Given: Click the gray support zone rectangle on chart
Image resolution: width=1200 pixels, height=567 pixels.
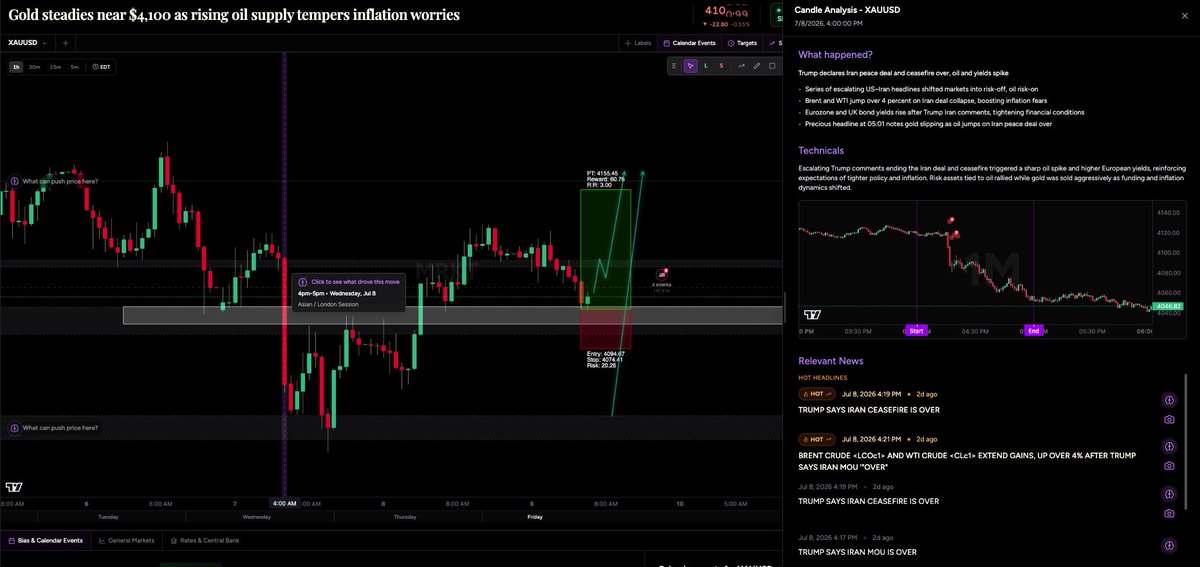Looking at the screenshot, I should (x=452, y=315).
